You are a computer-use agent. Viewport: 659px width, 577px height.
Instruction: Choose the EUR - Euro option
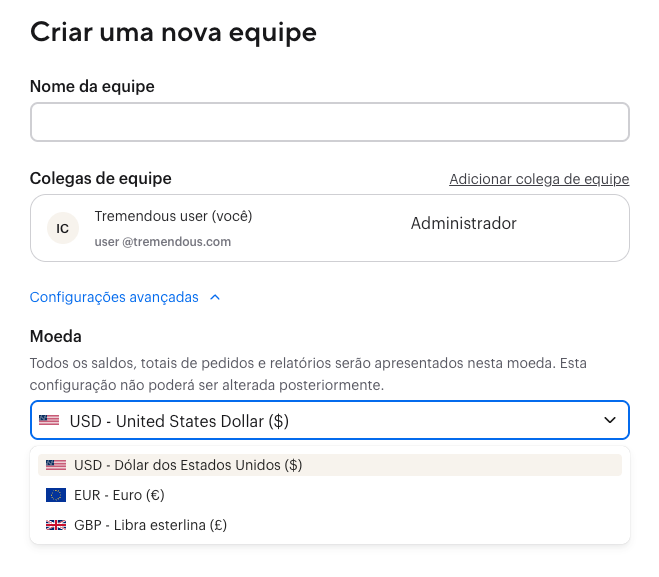119,495
